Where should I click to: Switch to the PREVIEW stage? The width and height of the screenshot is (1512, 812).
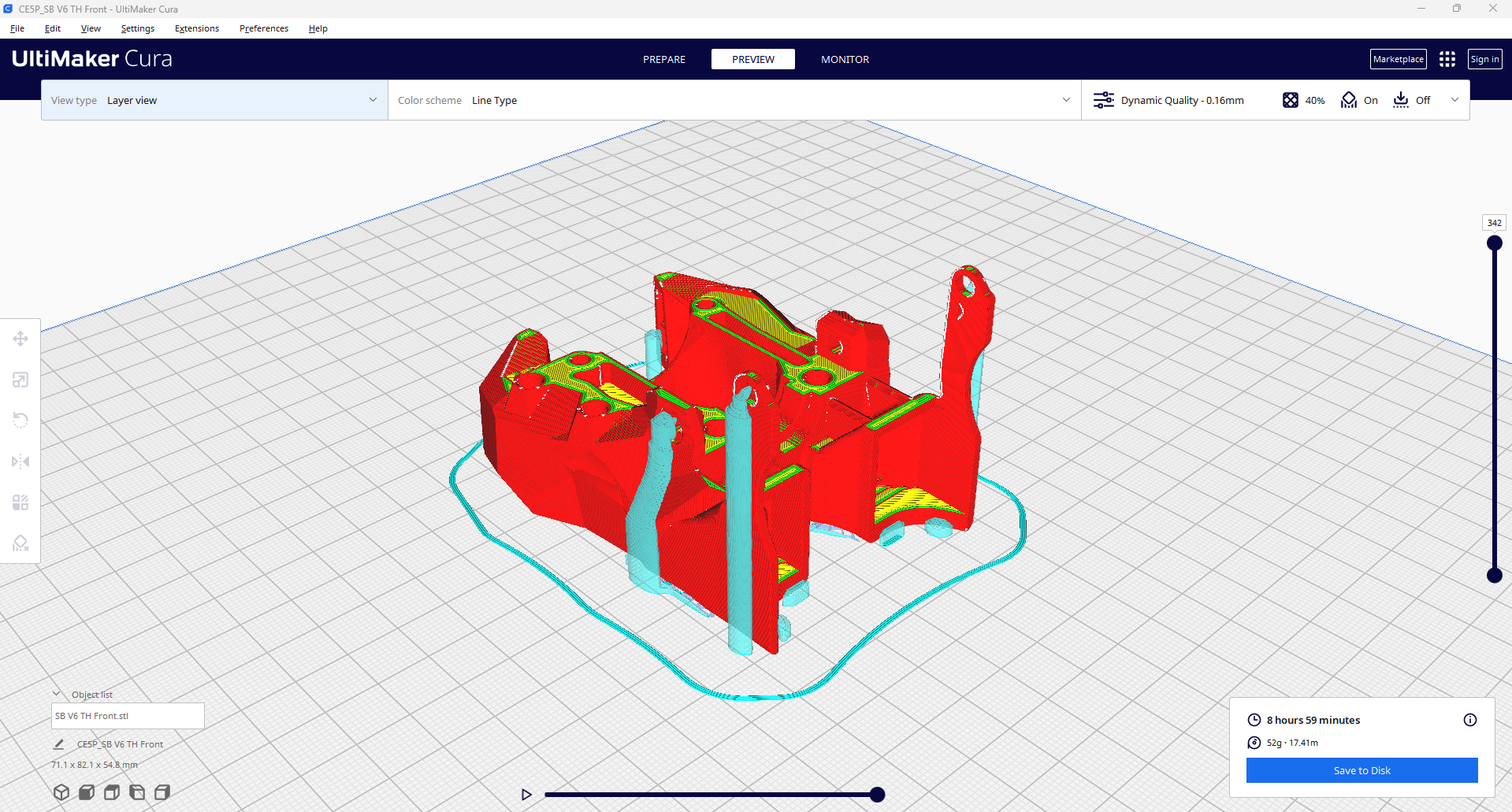(753, 59)
